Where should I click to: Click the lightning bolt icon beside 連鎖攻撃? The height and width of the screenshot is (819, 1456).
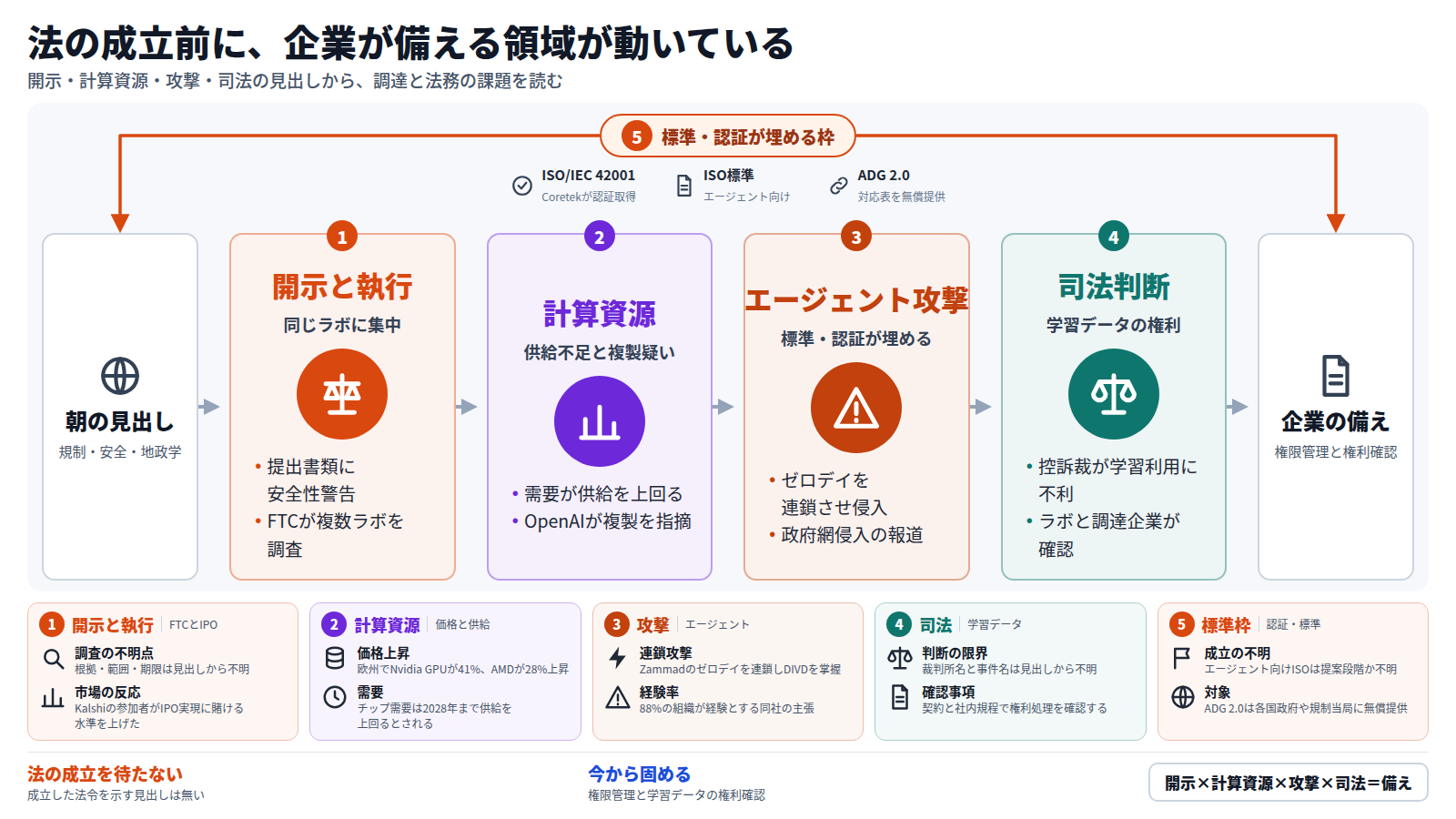(618, 659)
